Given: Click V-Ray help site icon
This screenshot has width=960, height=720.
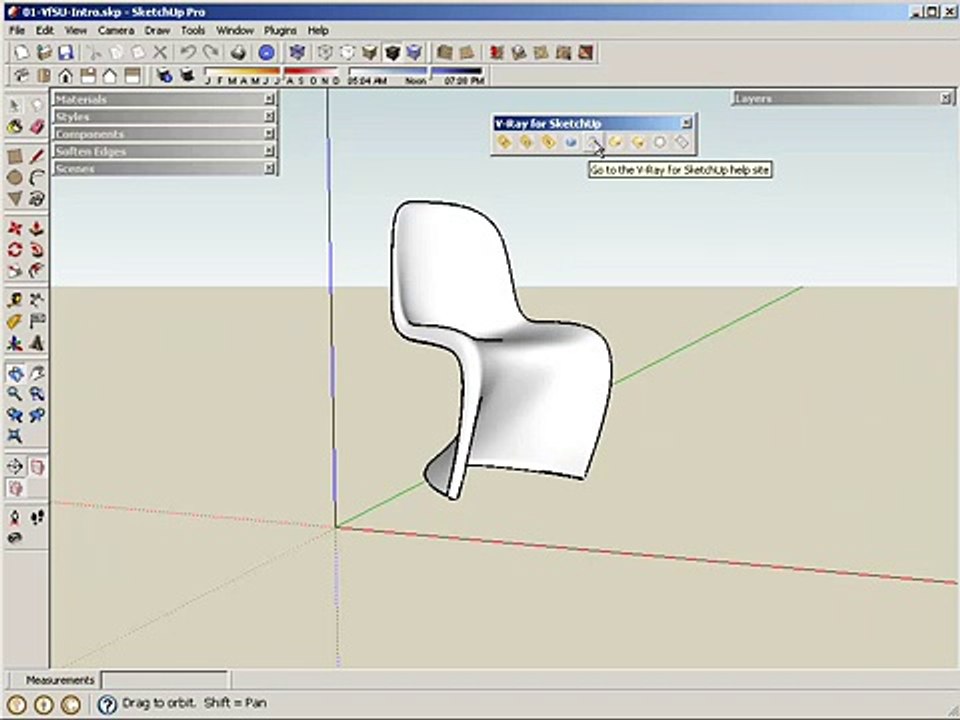Looking at the screenshot, I should 593,142.
